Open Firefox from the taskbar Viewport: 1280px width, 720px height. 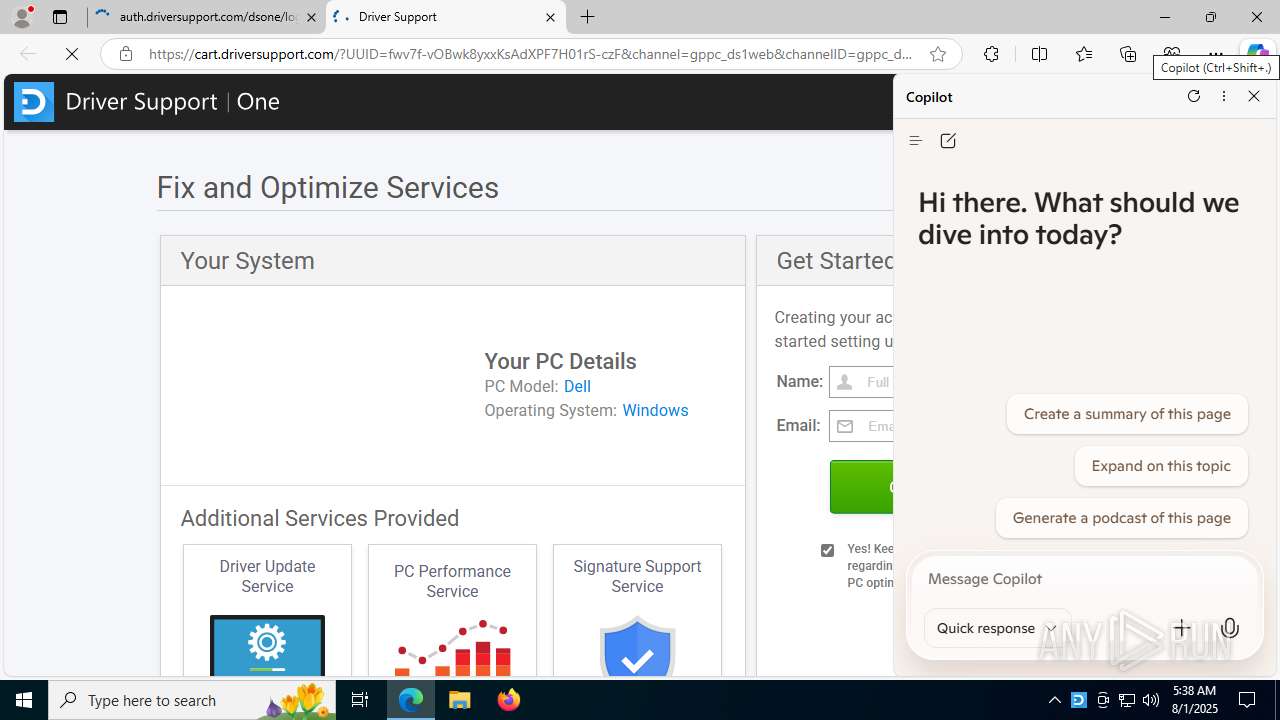[x=509, y=700]
